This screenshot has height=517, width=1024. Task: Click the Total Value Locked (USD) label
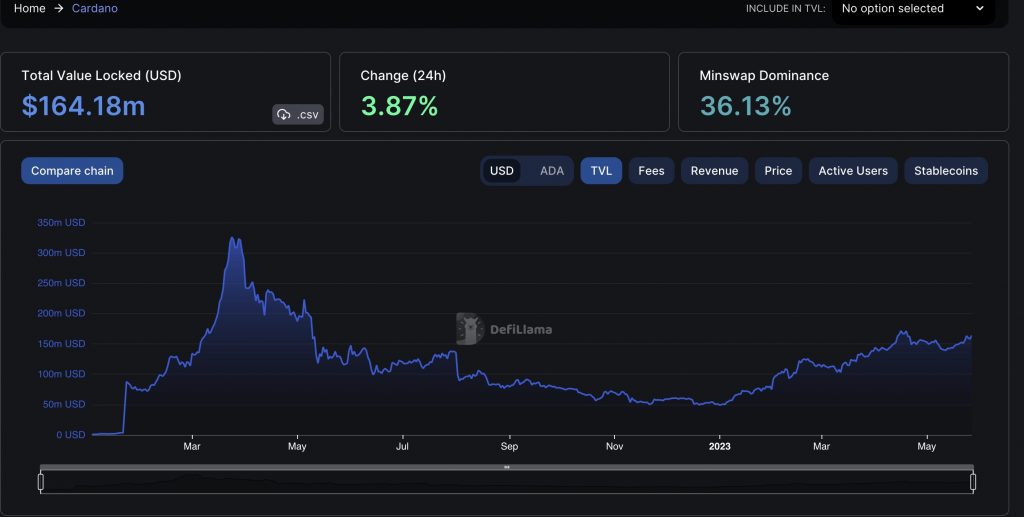click(101, 75)
